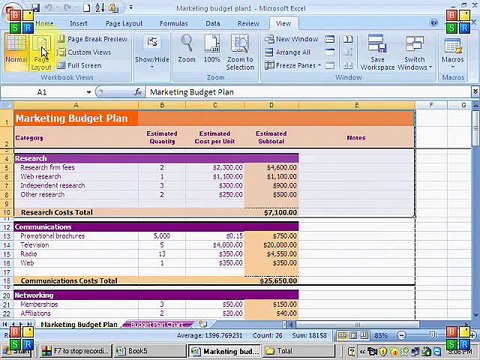Viewport: 480px width, 360px height.
Task: Select column D header
Action: pos(271,105)
